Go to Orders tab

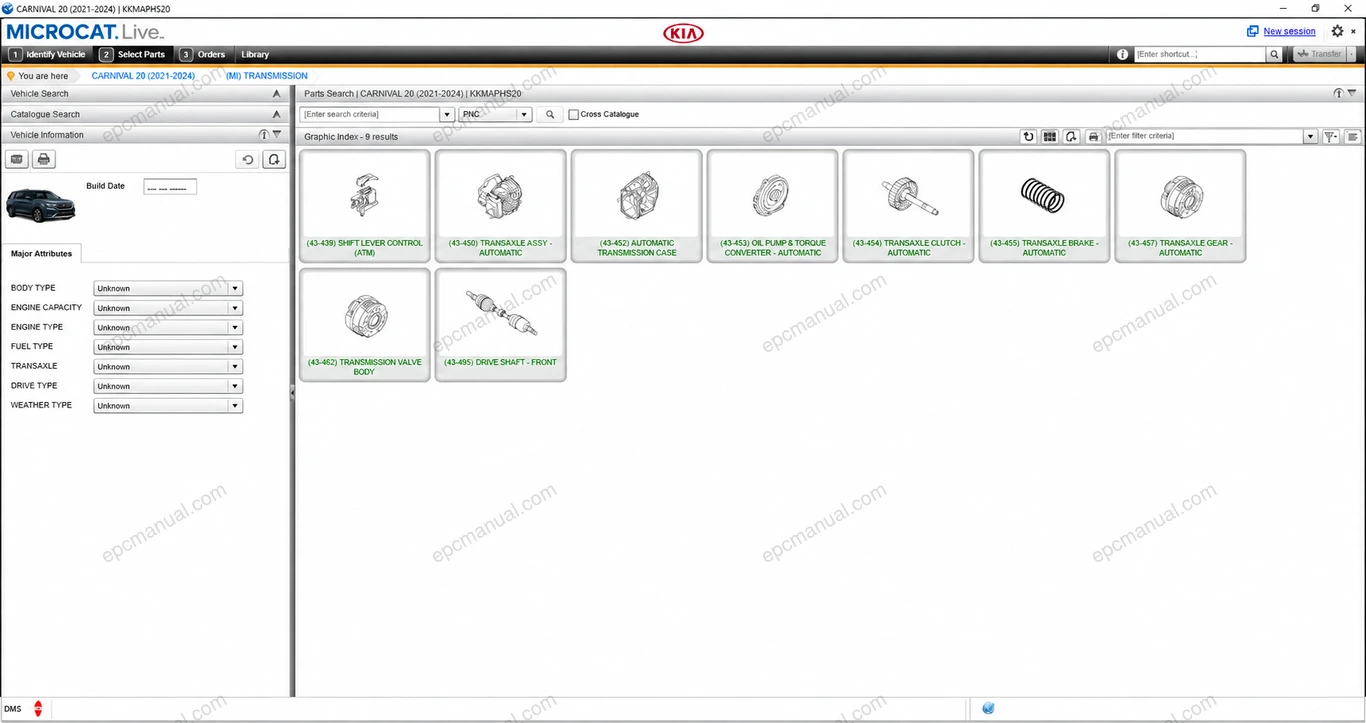203,55
